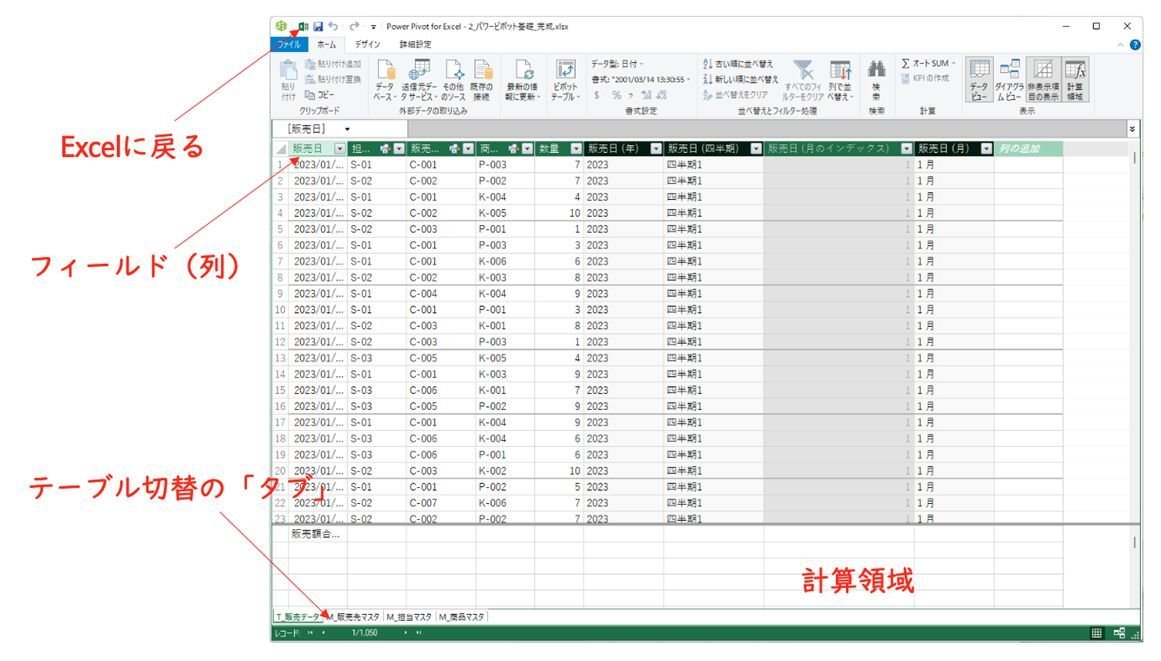The height and width of the screenshot is (661, 1161).
Task: Click the コピー button
Action: 320,95
